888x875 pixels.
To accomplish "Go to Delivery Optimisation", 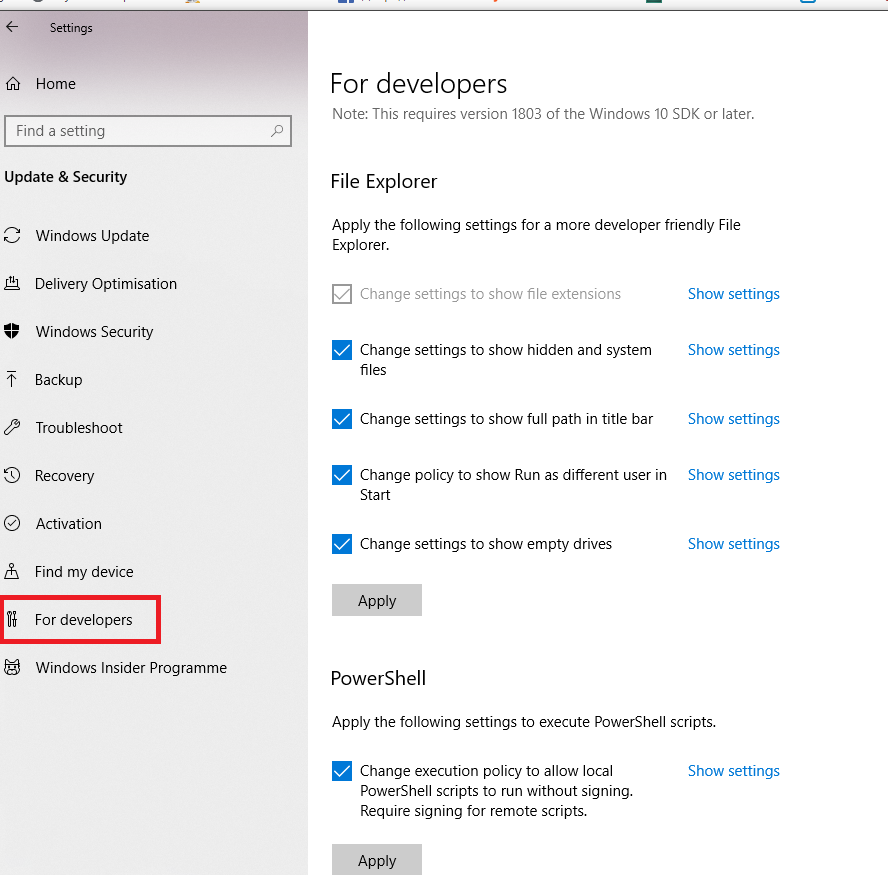I will pyautogui.click(x=106, y=284).
